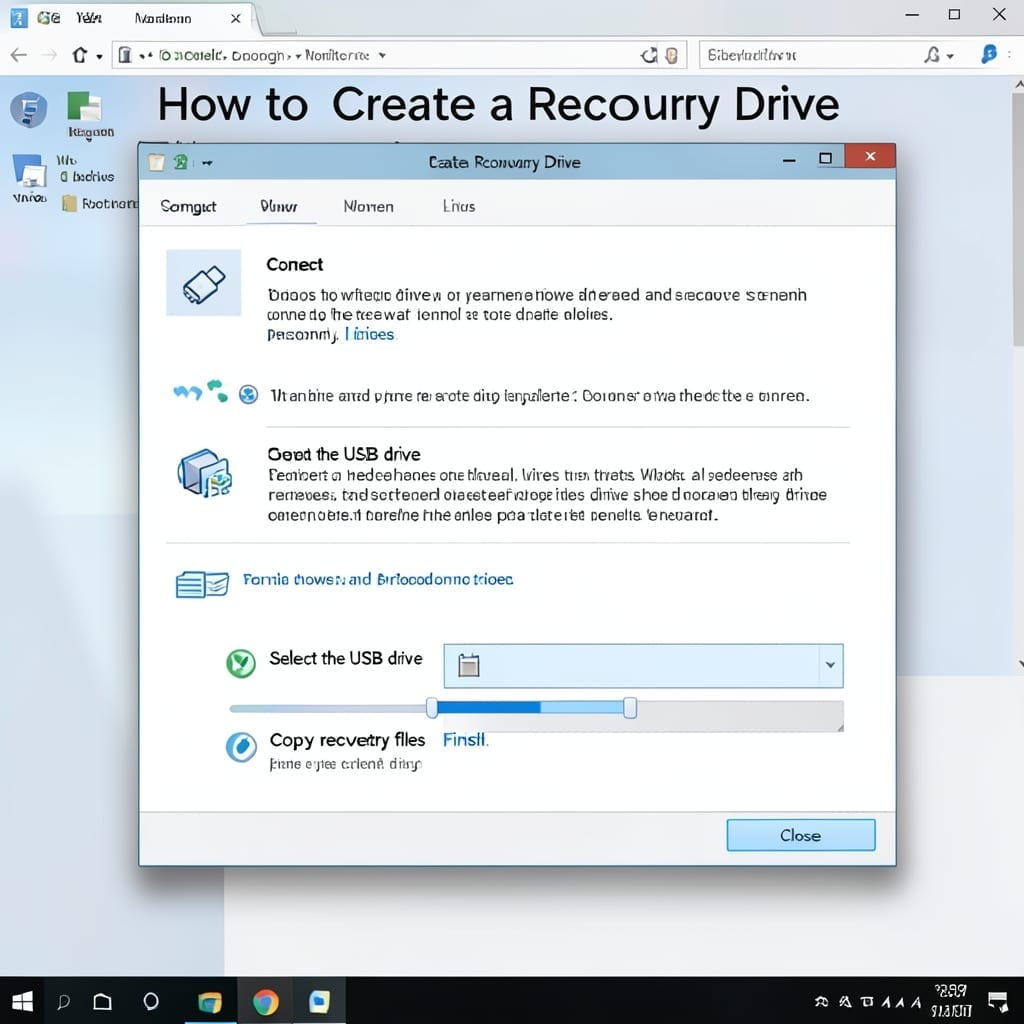Click the browser forward arrow
1024x1024 pixels.
[x=49, y=55]
